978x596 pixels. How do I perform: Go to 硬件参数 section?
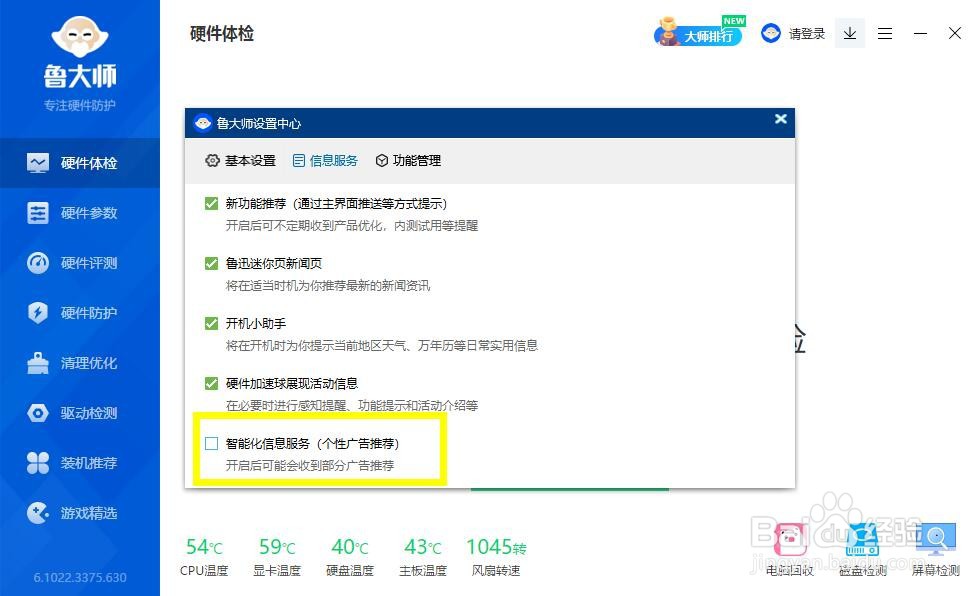(80, 213)
